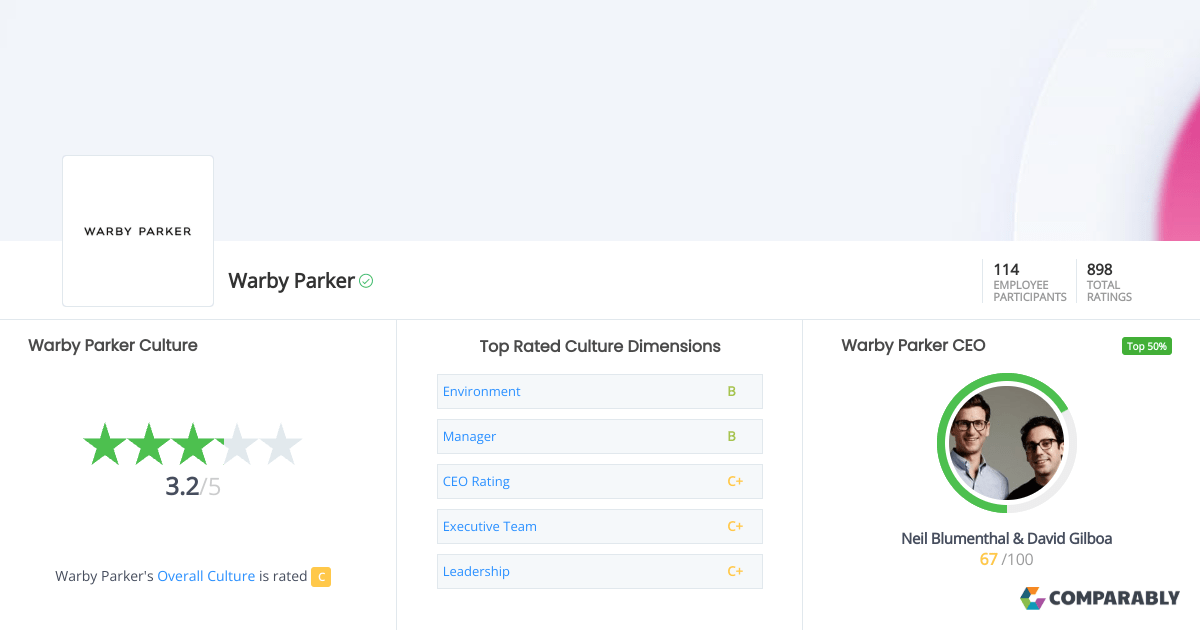Click the five-star culture rating graphic
Viewport: 1200px width, 630px height.
point(192,444)
